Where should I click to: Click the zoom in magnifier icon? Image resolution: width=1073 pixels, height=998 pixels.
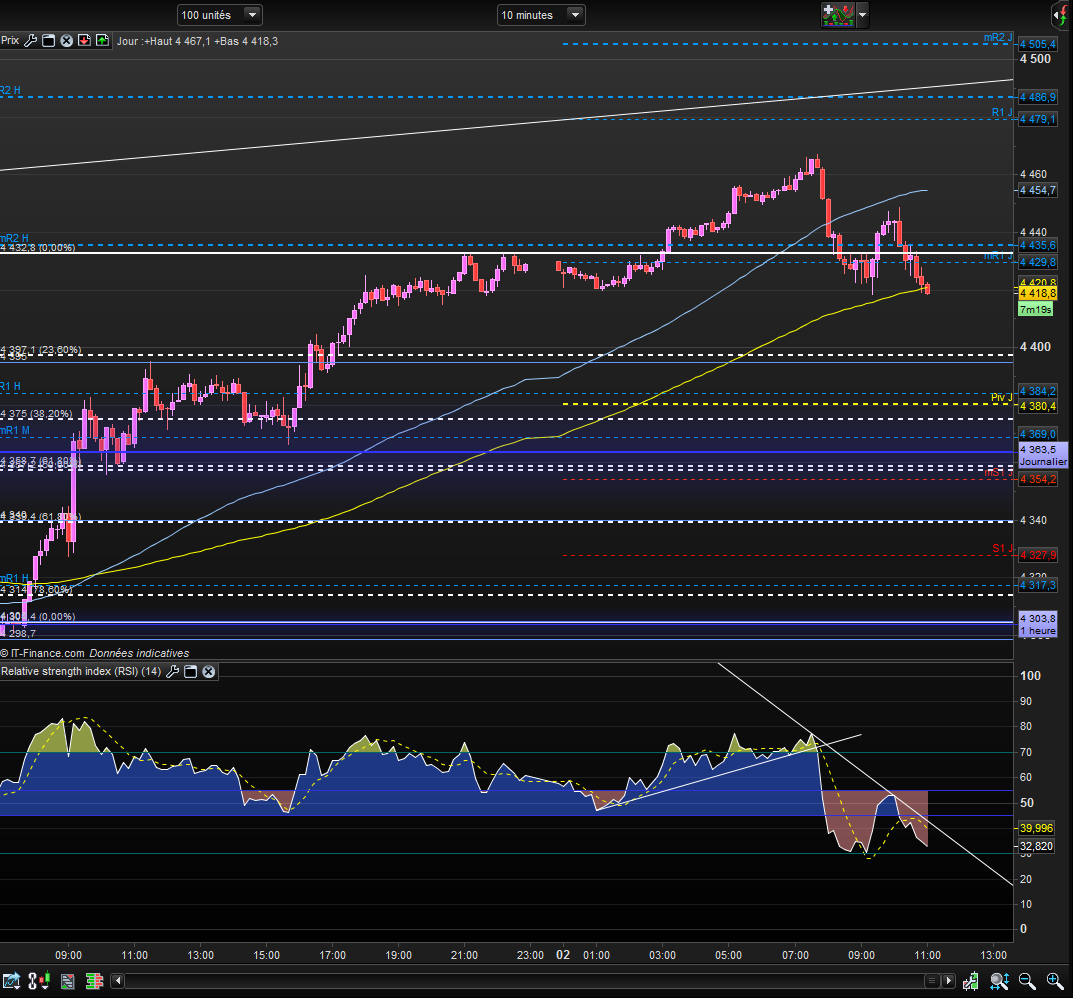(1054, 981)
